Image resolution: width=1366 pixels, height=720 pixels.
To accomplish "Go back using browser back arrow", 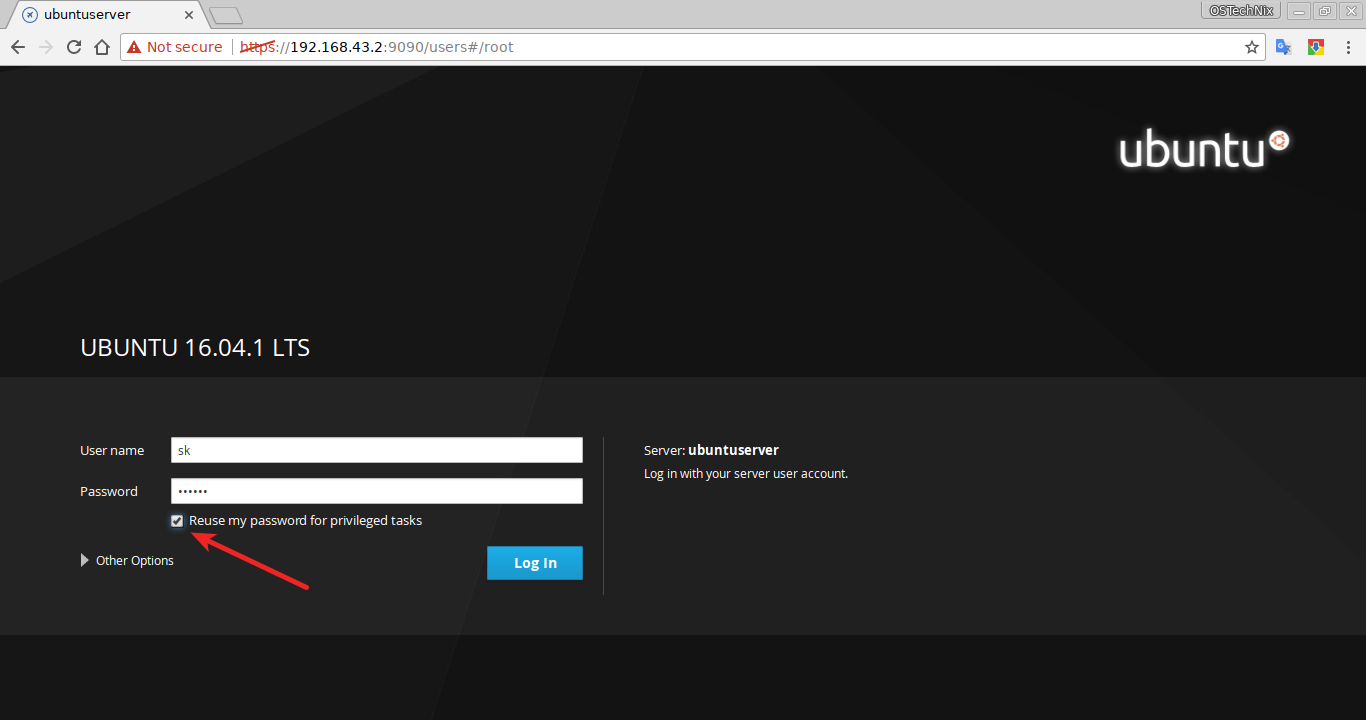I will (x=18, y=47).
